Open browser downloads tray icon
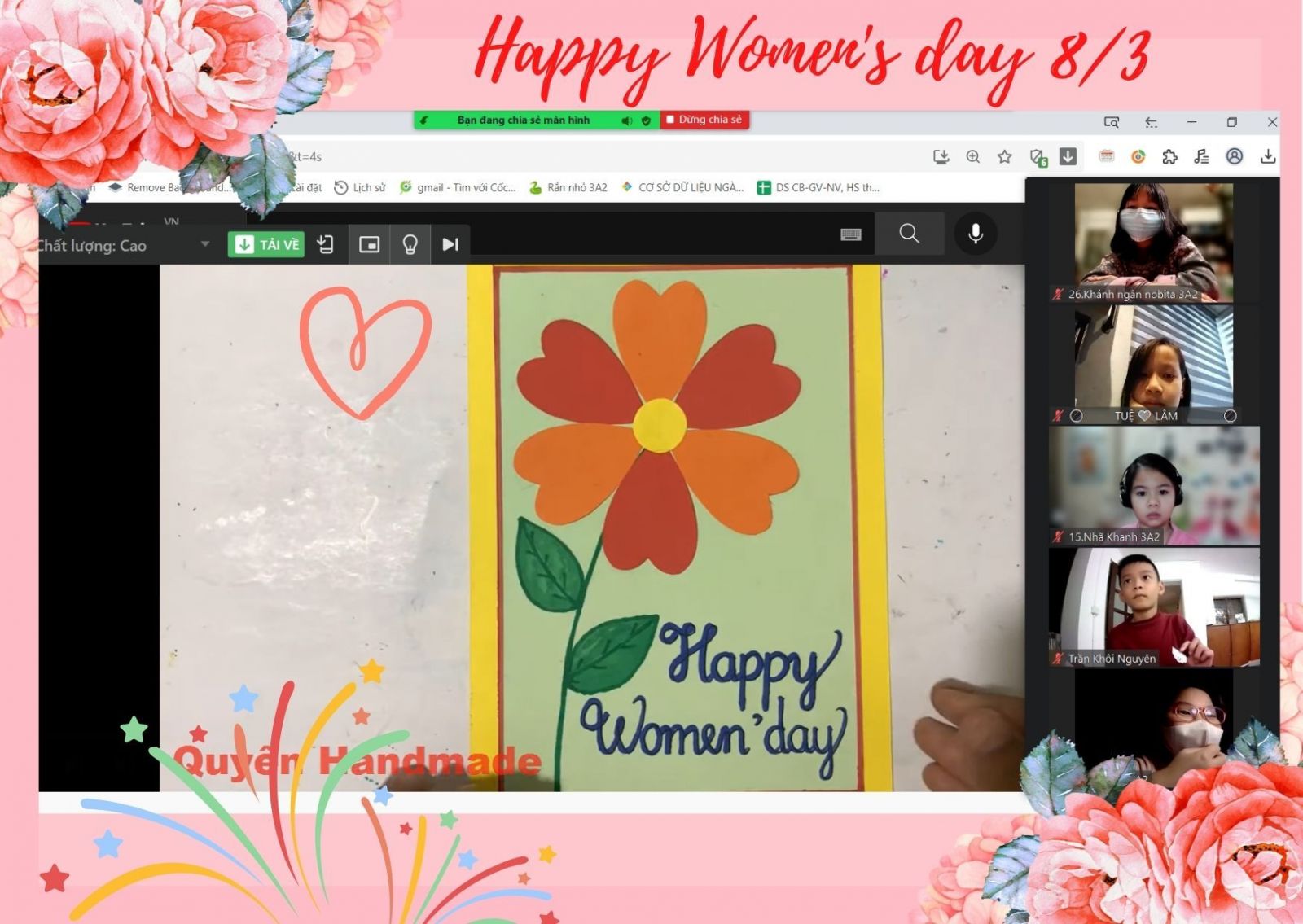 click(1268, 156)
